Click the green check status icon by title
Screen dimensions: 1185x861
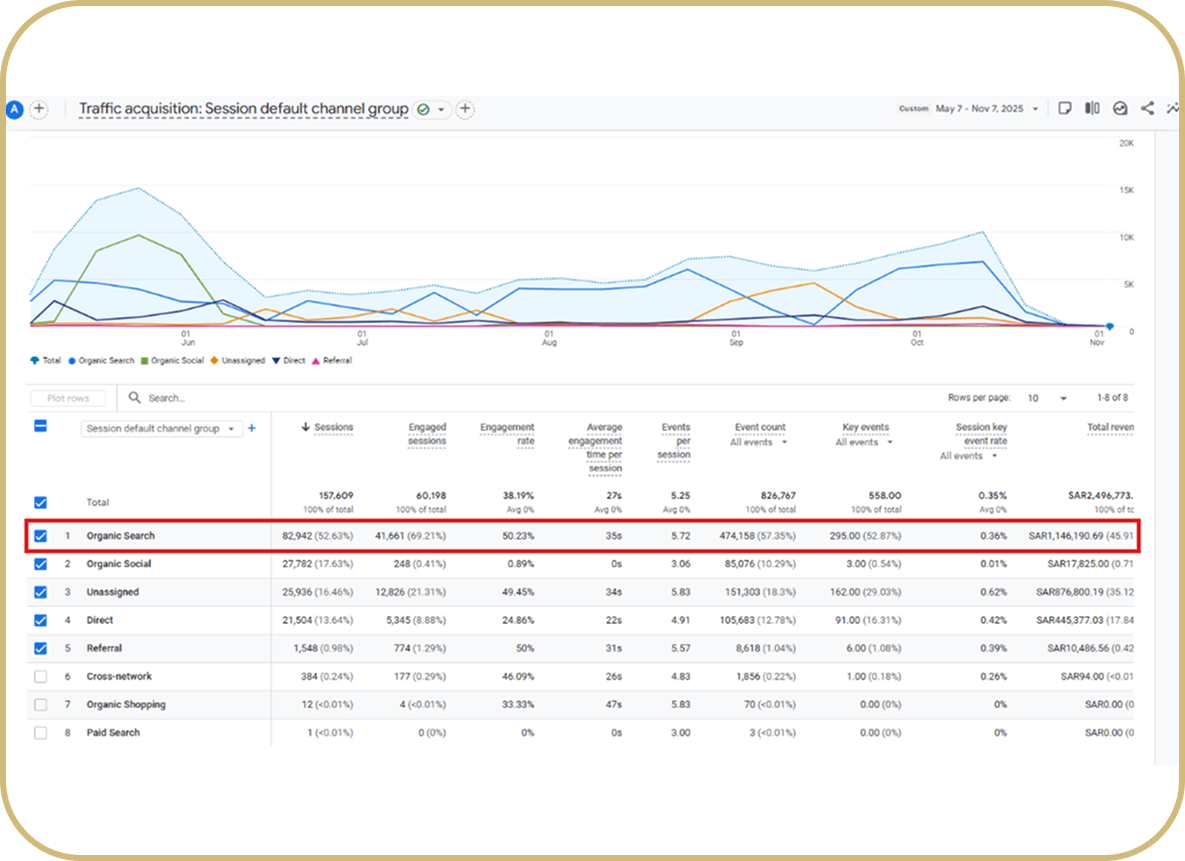tap(423, 110)
